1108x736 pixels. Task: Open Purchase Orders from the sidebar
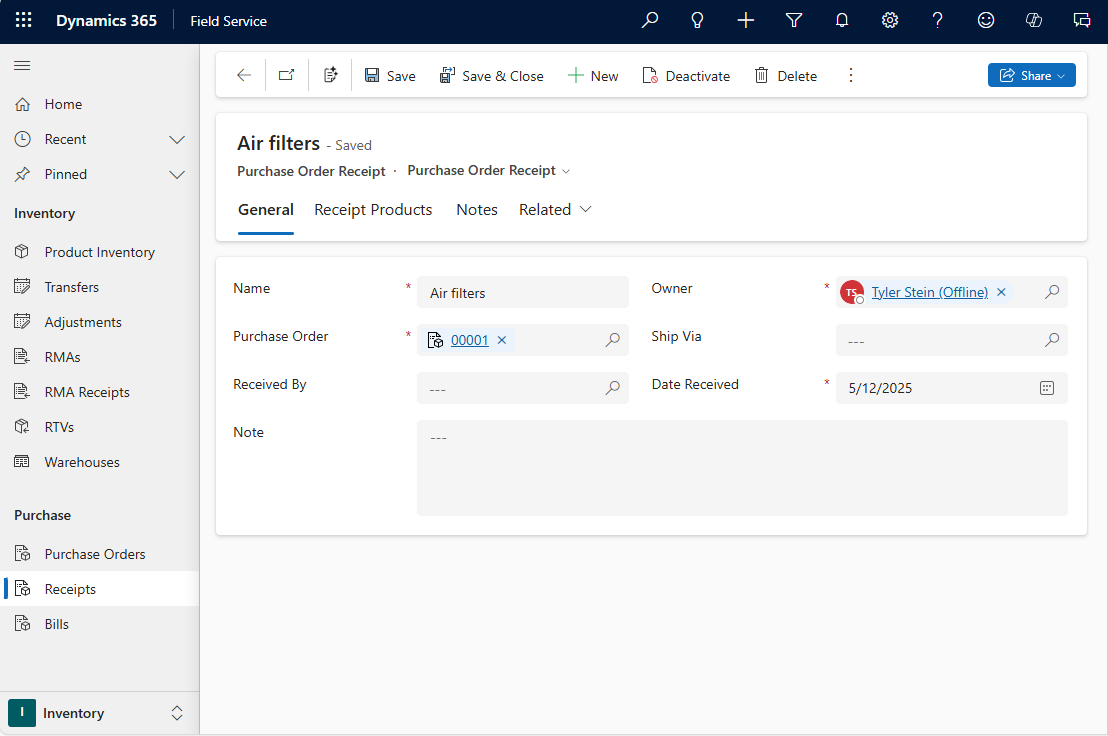(x=96, y=553)
